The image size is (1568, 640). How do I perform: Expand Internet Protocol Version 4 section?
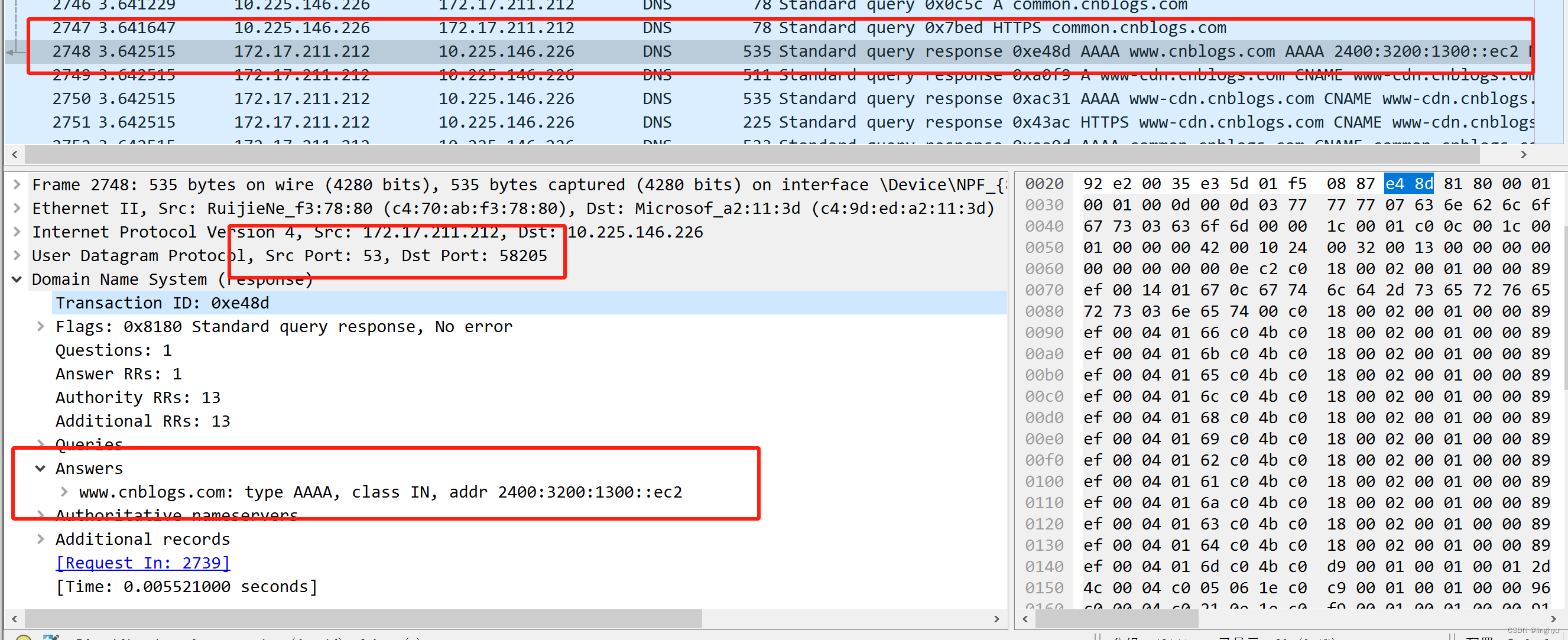17,232
